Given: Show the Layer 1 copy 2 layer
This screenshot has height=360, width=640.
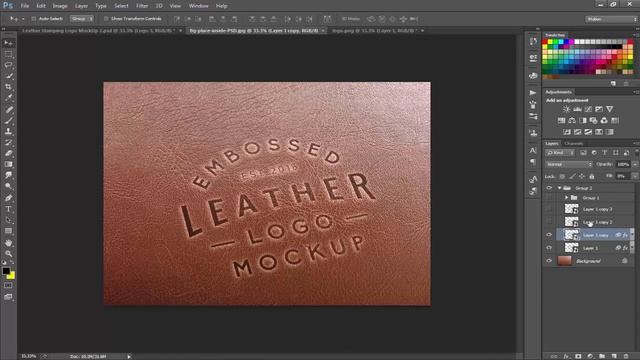Looking at the screenshot, I should point(549,222).
